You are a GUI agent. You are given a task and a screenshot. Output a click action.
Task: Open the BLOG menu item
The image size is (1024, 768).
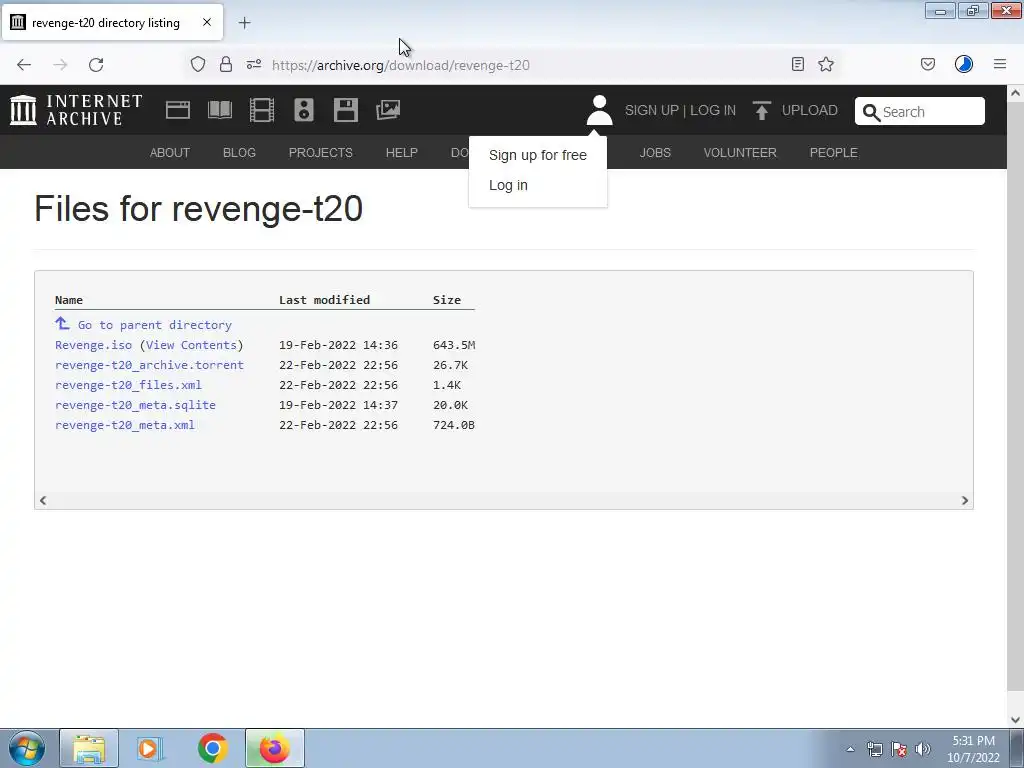coord(239,152)
